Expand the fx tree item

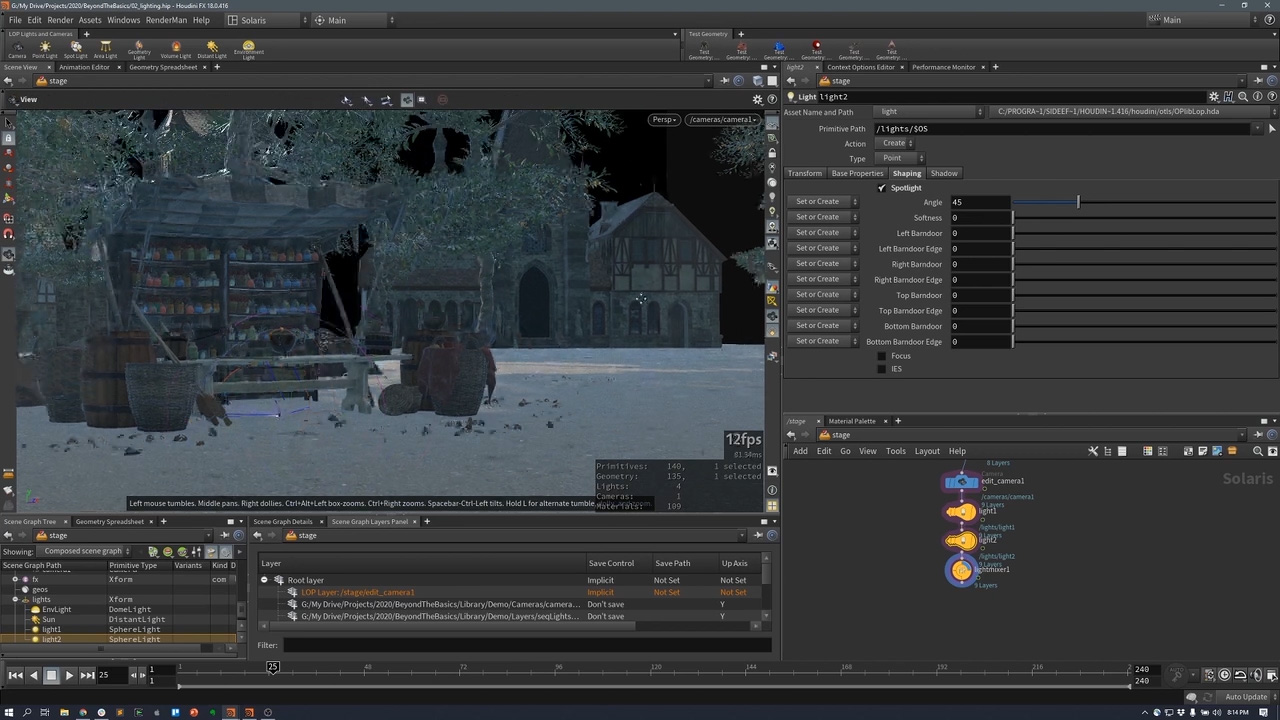point(14,580)
